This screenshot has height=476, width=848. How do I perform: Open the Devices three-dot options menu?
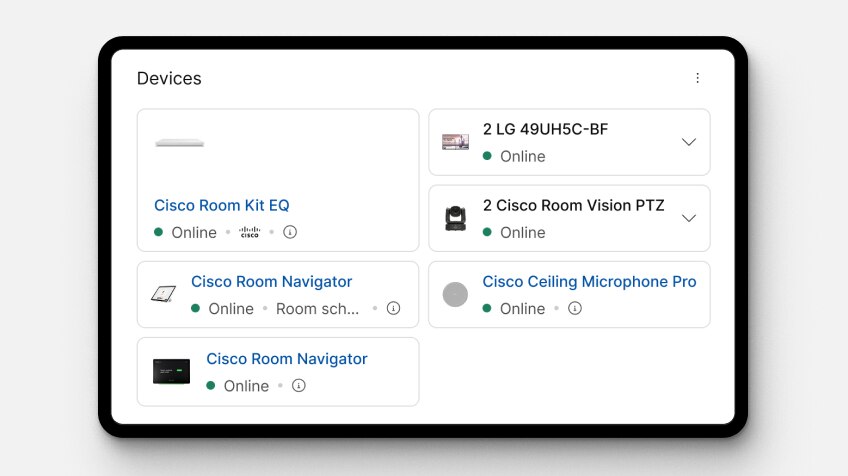697,78
